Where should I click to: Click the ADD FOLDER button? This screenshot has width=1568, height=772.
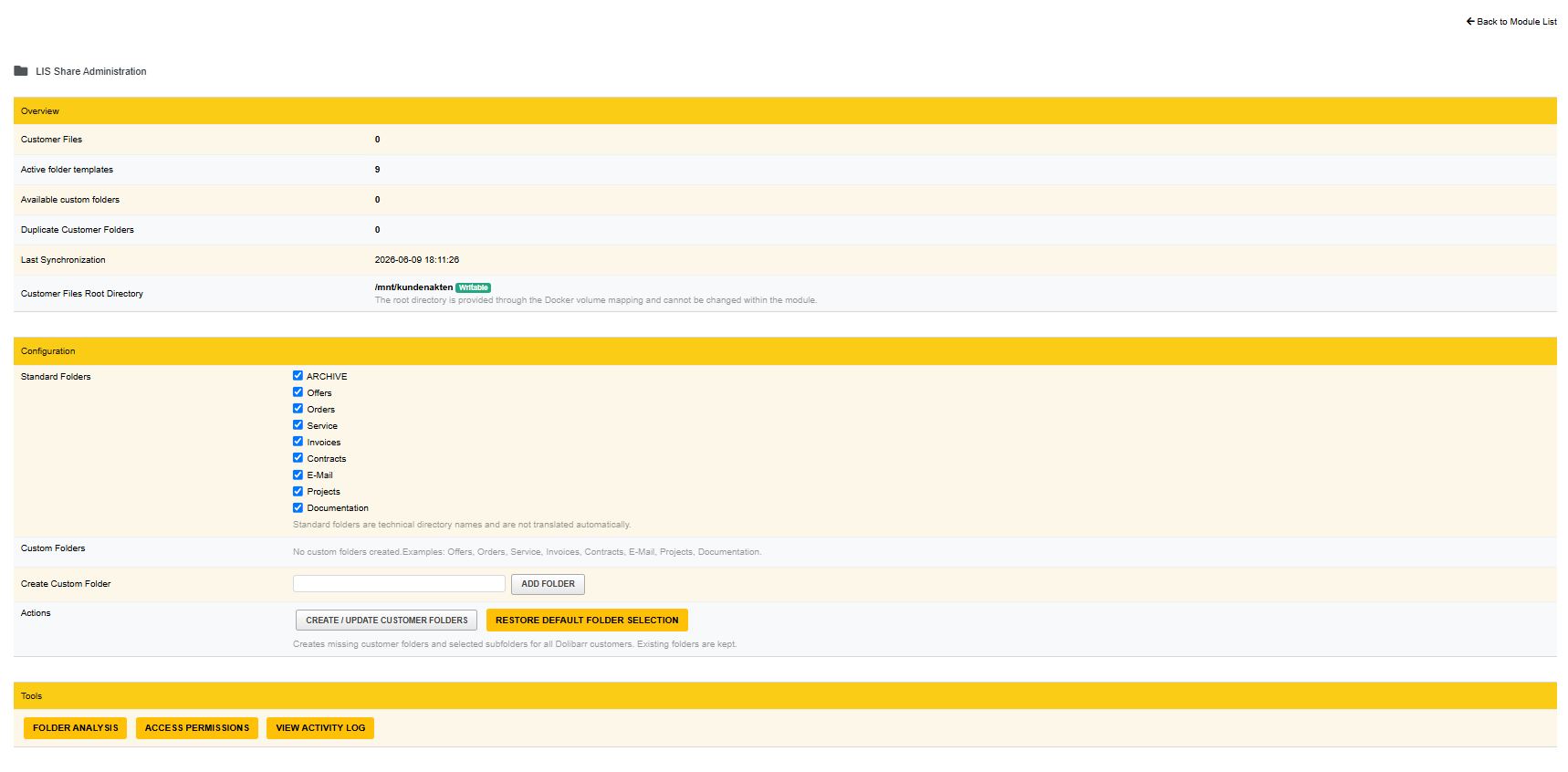548,584
